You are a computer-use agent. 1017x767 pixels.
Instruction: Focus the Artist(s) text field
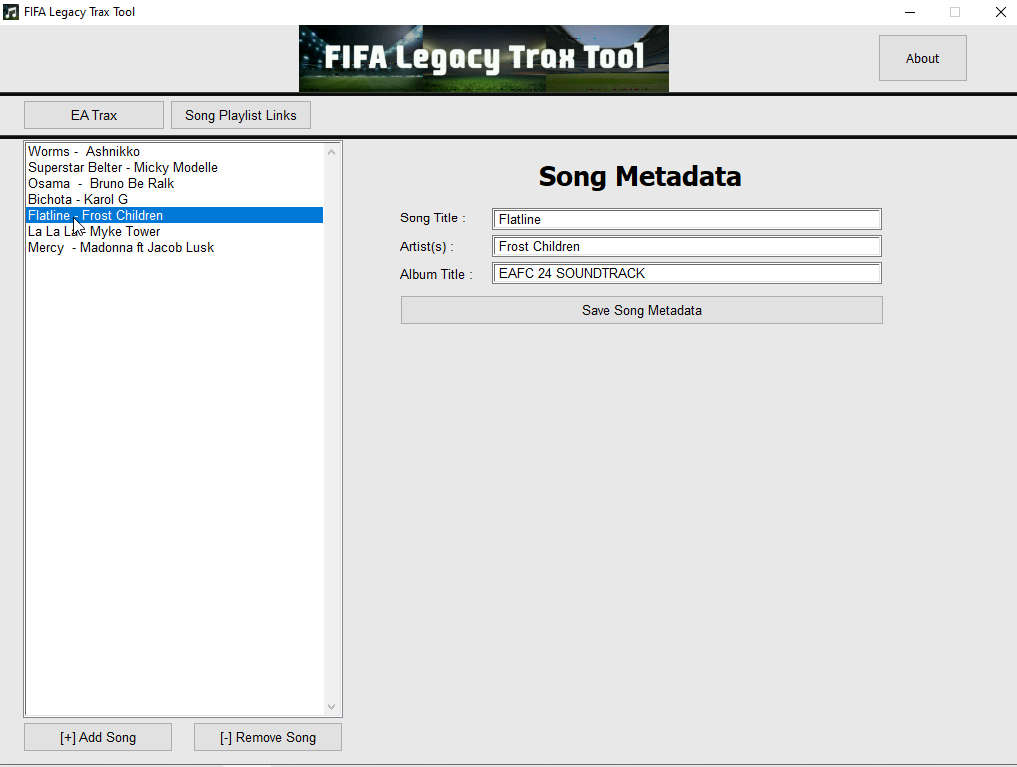coord(687,246)
